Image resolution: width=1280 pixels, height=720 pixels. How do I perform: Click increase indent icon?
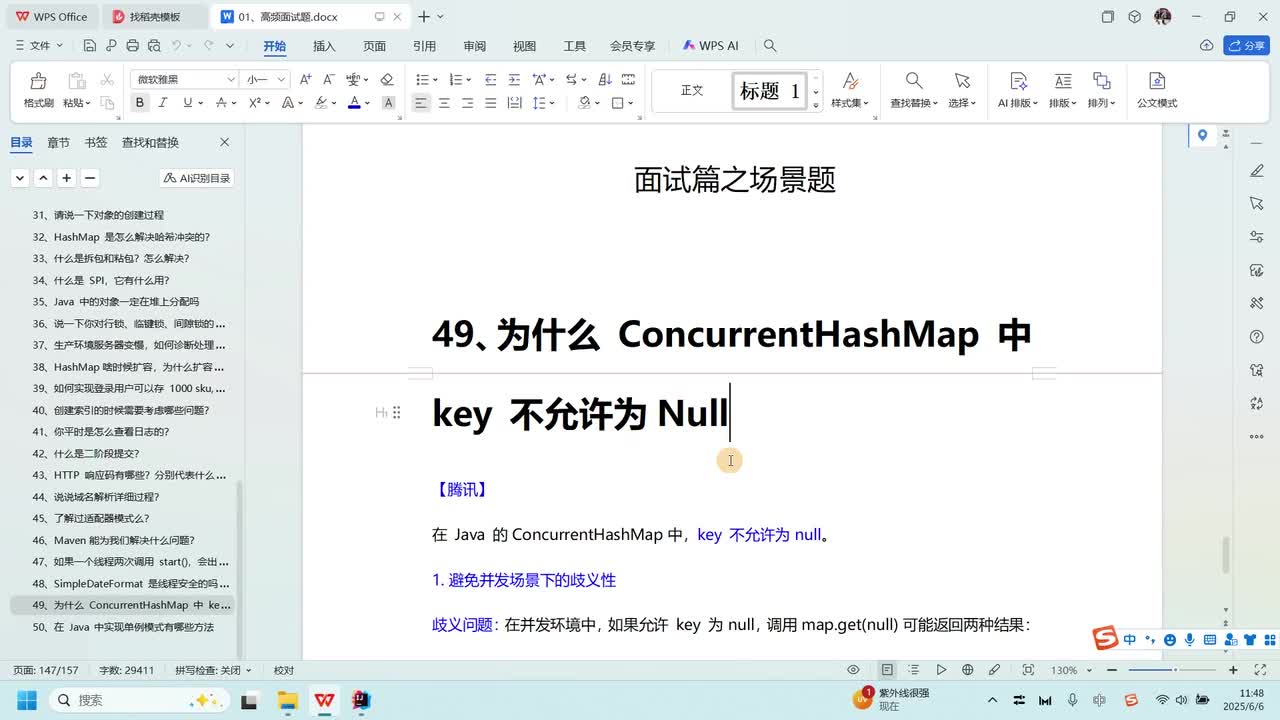pos(514,80)
